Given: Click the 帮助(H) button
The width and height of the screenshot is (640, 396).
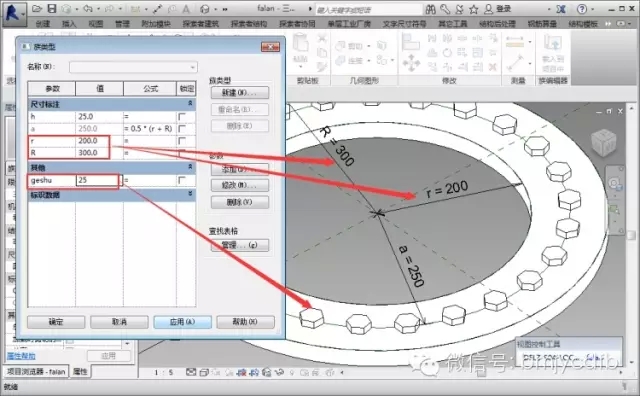Looking at the screenshot, I should tap(245, 322).
